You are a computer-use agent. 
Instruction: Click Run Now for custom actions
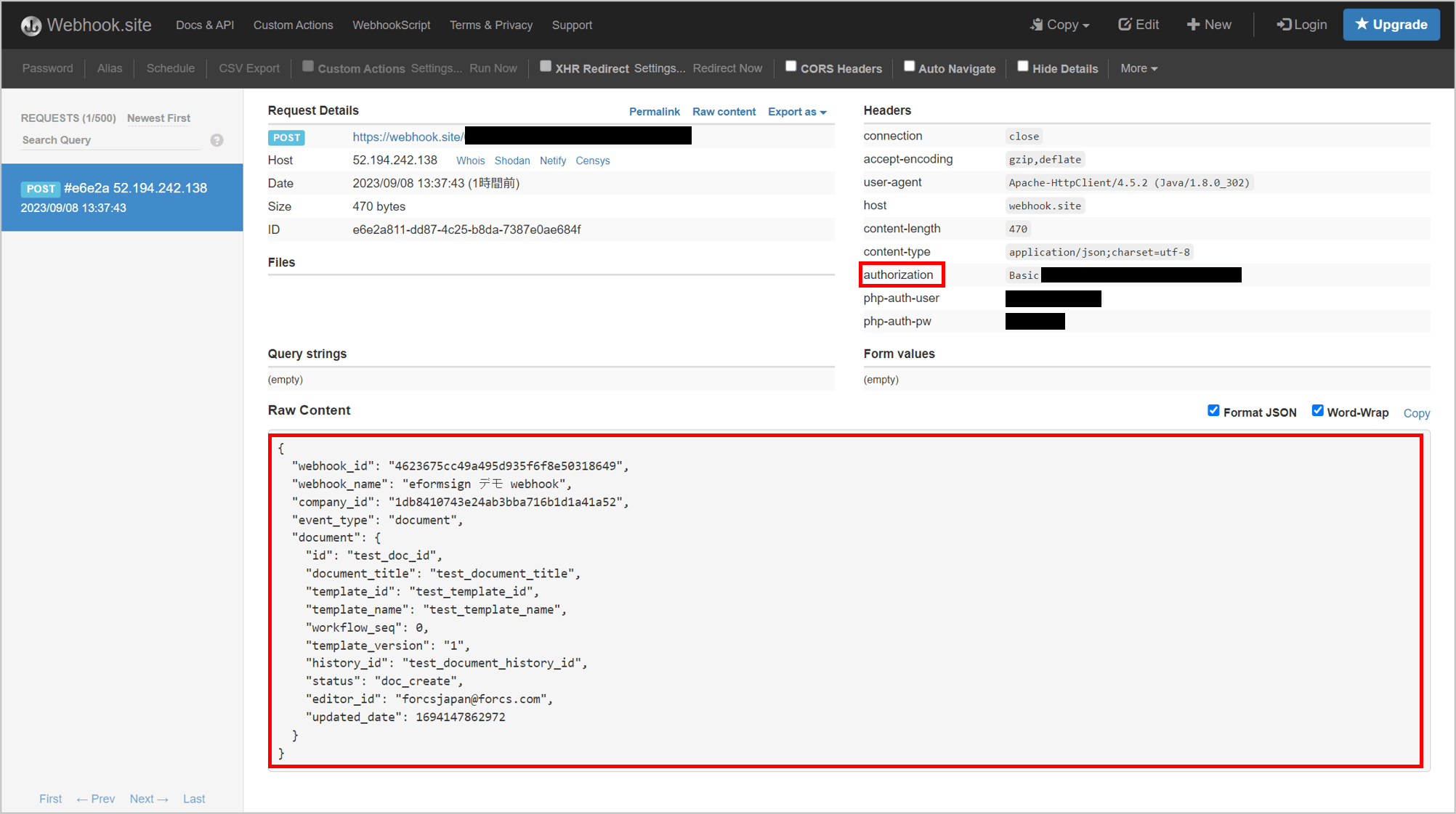point(493,68)
